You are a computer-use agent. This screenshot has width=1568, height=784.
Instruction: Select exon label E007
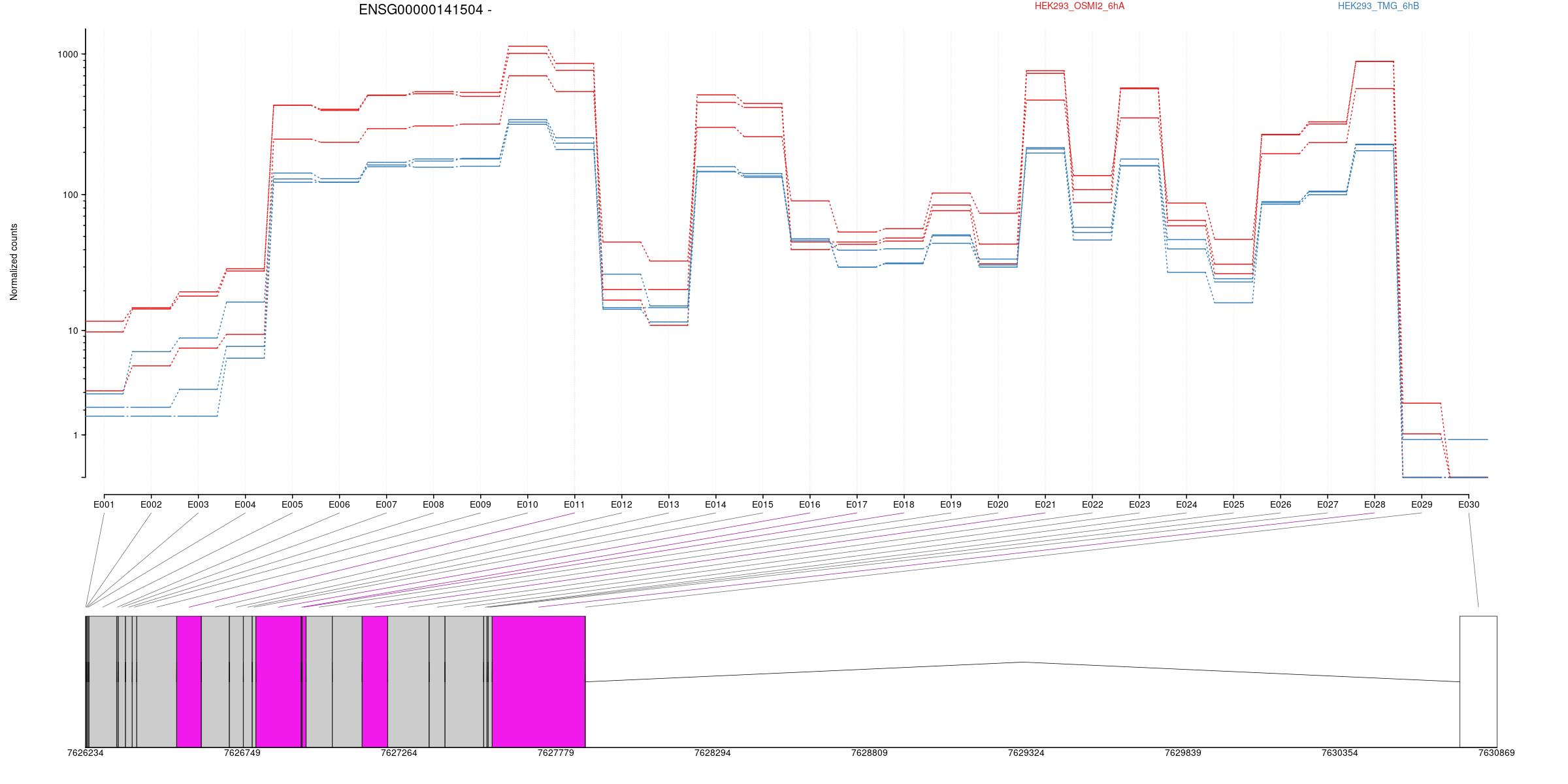[x=386, y=504]
